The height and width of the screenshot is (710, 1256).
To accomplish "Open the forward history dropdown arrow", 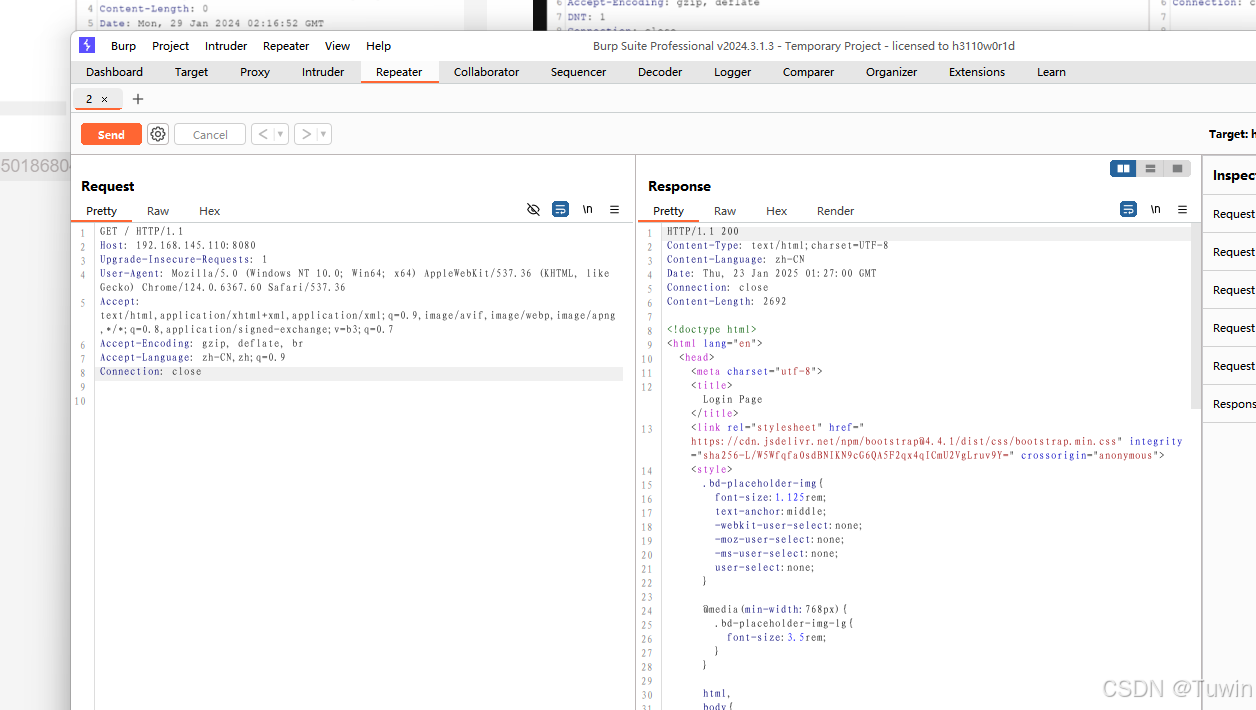I will tap(324, 134).
